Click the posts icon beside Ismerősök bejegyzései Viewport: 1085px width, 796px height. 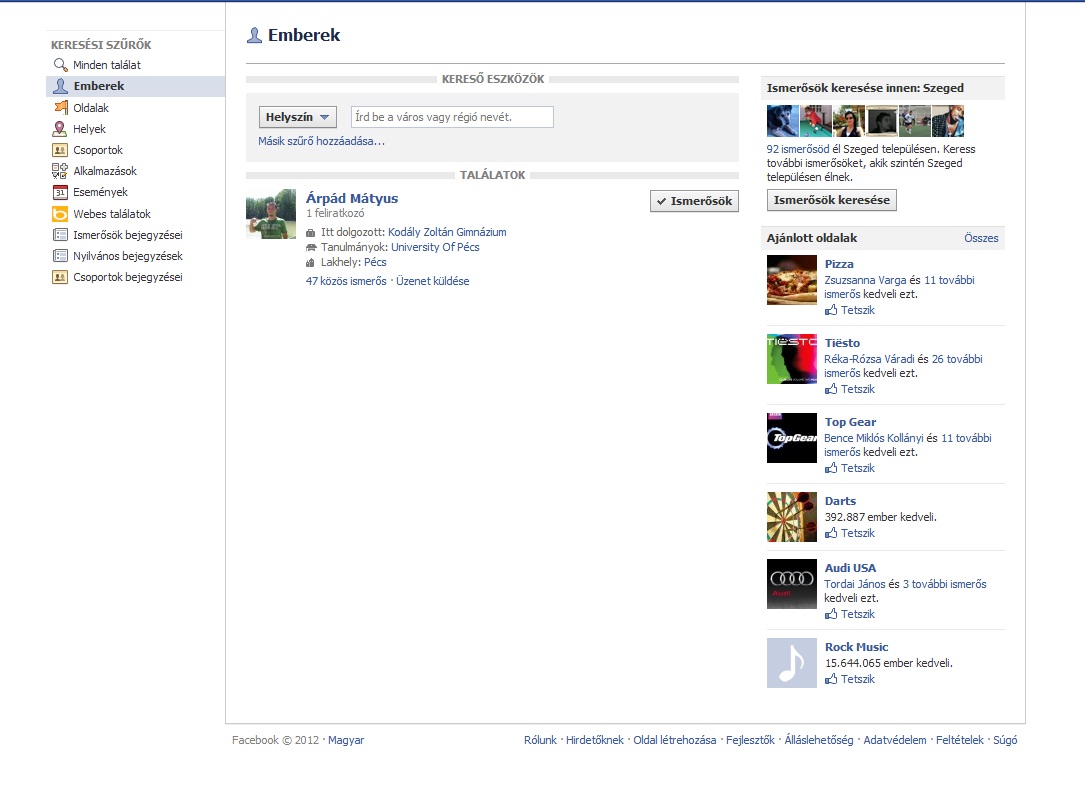pyautogui.click(x=60, y=235)
